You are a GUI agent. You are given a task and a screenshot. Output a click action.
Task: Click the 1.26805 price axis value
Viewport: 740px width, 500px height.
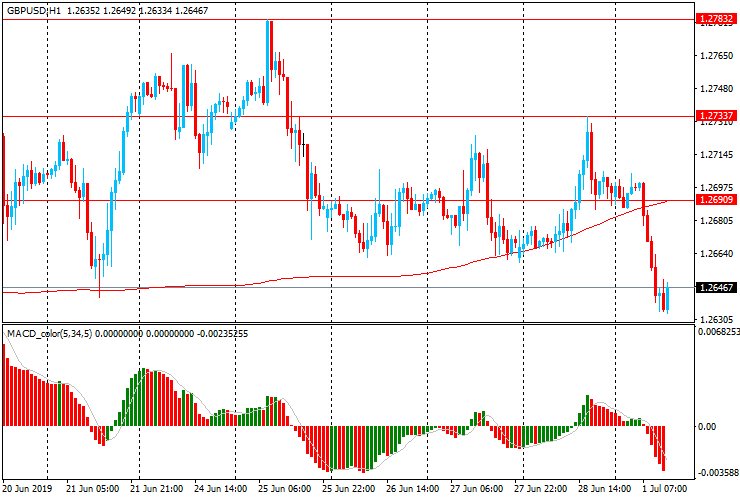(x=716, y=220)
